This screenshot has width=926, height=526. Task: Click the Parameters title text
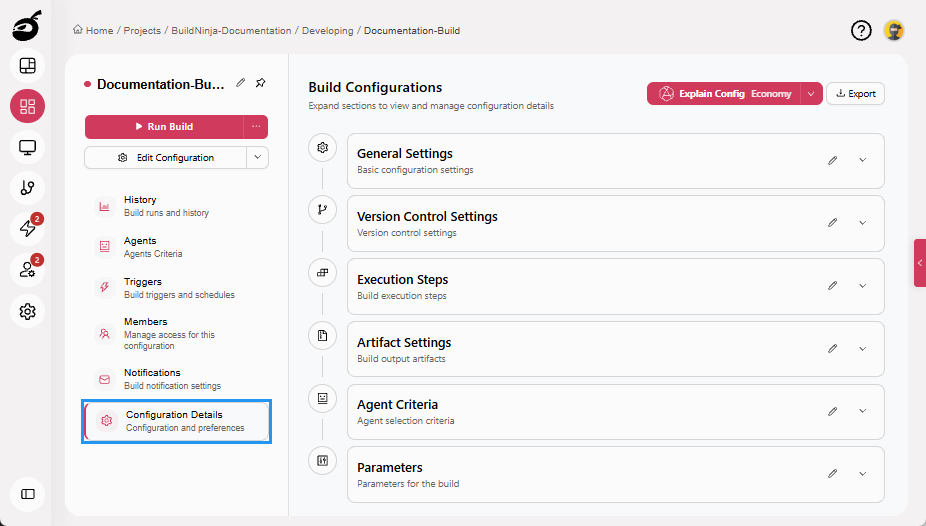pyautogui.click(x=390, y=468)
